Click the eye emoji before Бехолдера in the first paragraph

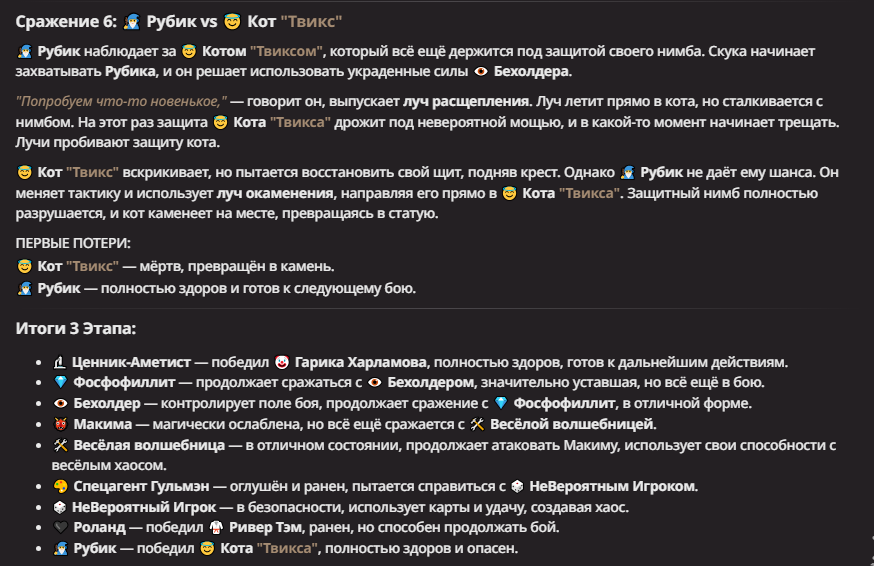point(481,71)
